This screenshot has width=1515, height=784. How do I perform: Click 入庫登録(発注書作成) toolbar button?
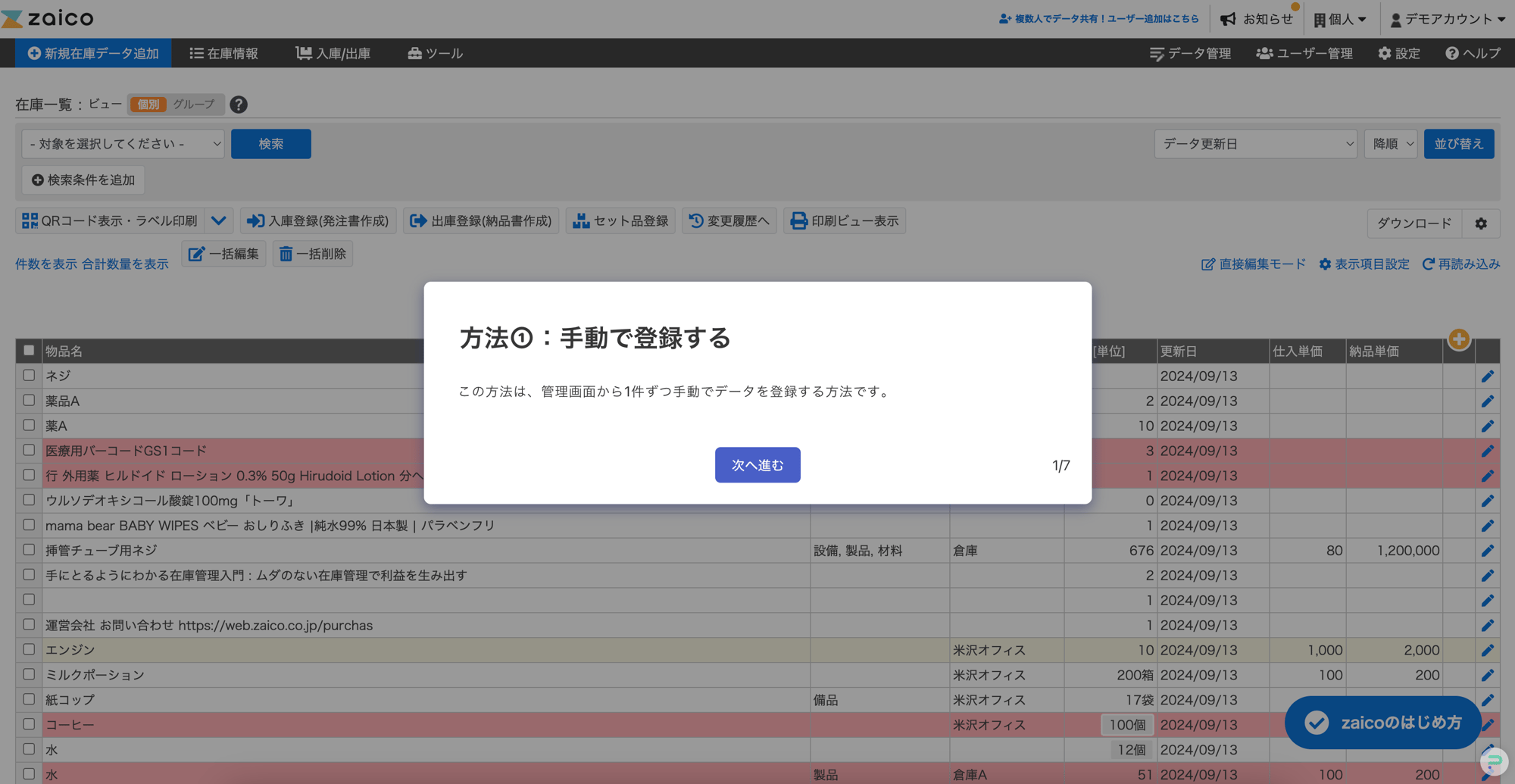click(x=318, y=221)
